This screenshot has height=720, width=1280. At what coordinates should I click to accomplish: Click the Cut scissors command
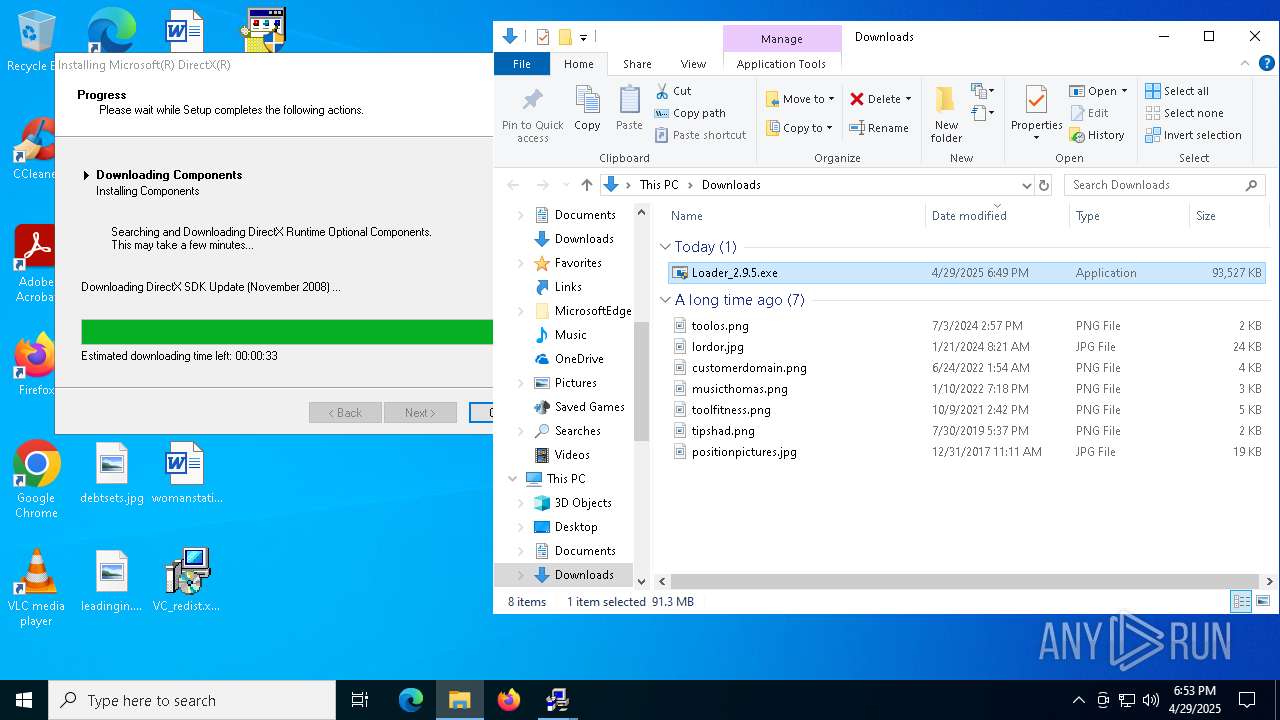click(673, 91)
